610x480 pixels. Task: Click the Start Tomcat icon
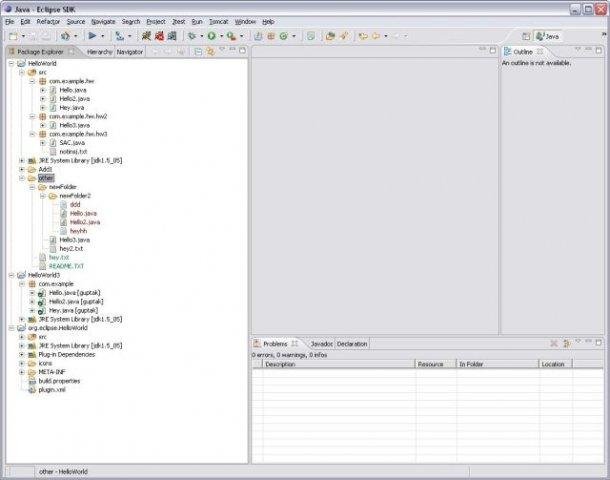[x=146, y=36]
